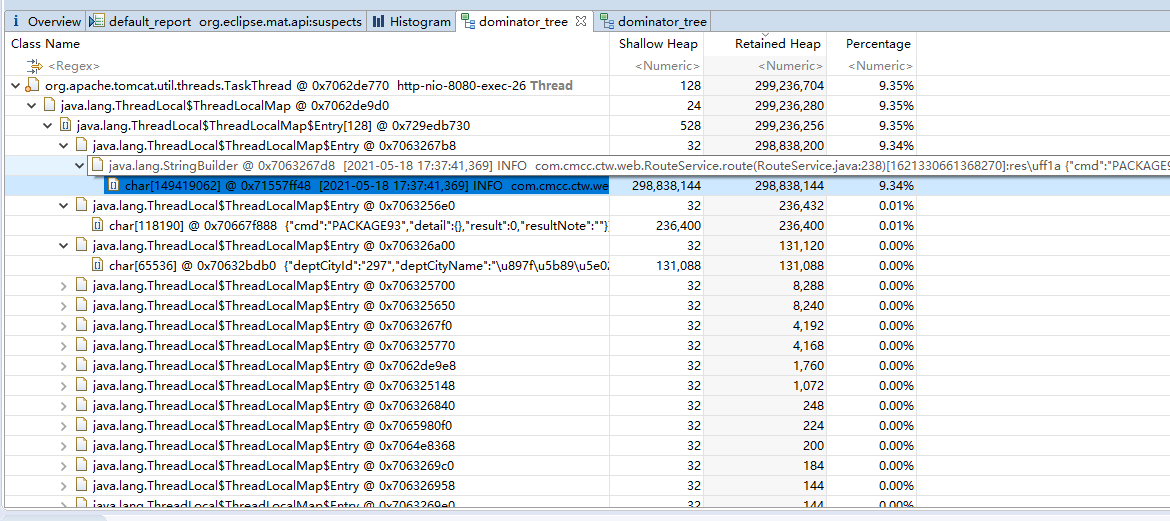Click the StringBuilder @ 0x7063267d8 object icon
This screenshot has width=1170, height=521.
pos(97,165)
